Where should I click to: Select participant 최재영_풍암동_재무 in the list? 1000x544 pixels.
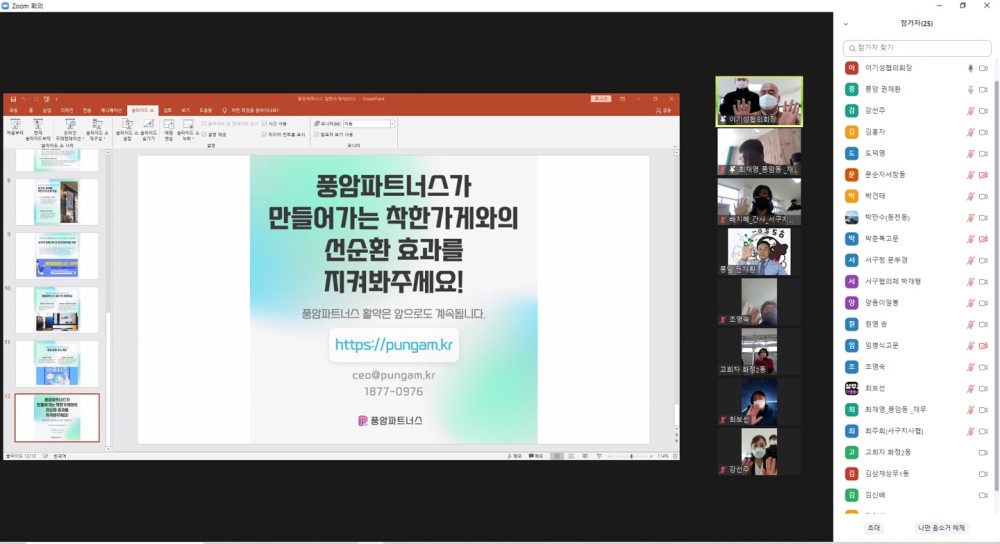tap(916, 409)
